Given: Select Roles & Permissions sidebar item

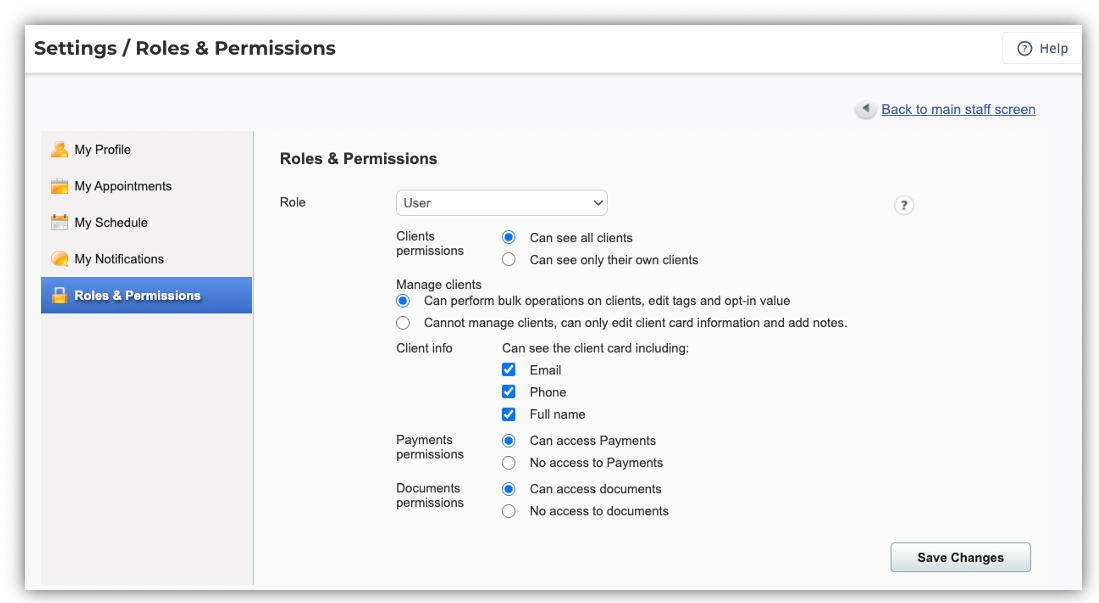Looking at the screenshot, I should pos(146,295).
